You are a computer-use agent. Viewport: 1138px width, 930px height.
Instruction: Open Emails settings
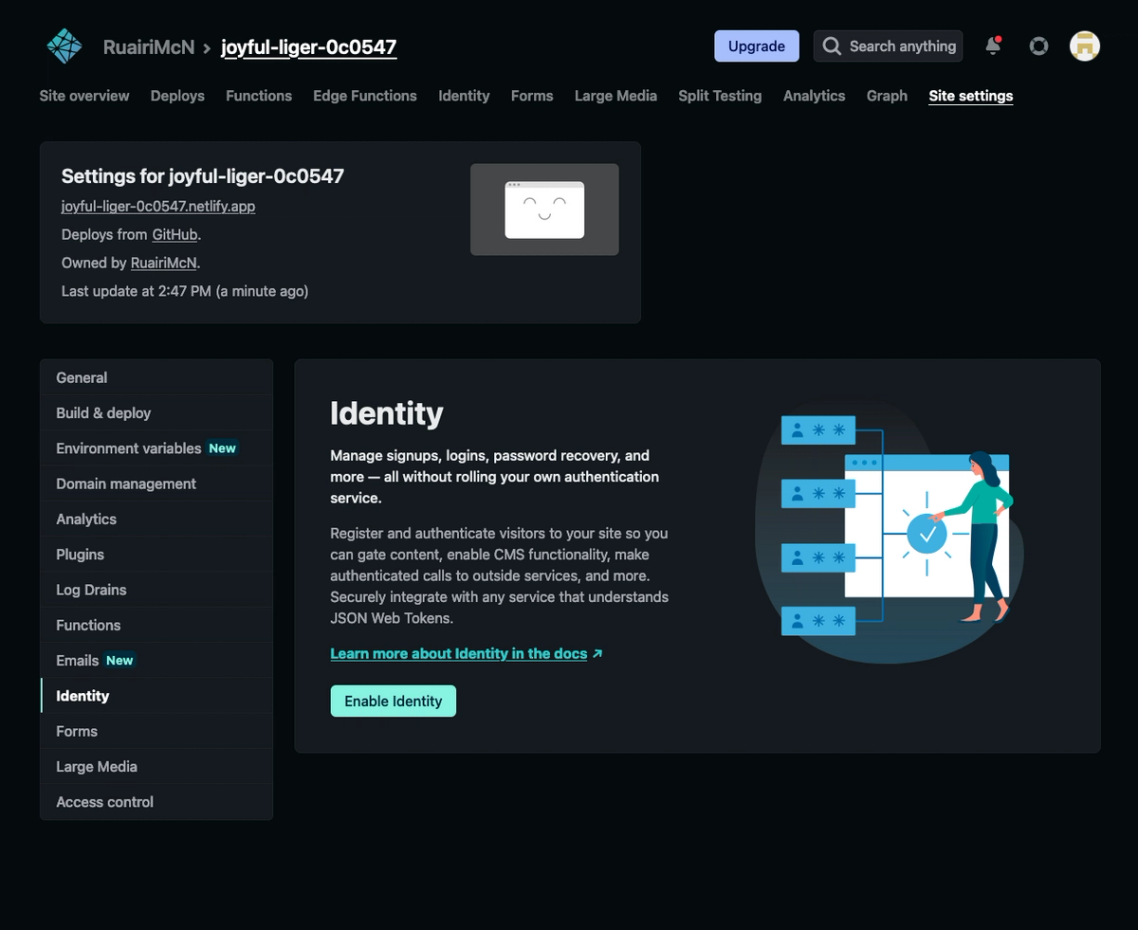click(157, 661)
